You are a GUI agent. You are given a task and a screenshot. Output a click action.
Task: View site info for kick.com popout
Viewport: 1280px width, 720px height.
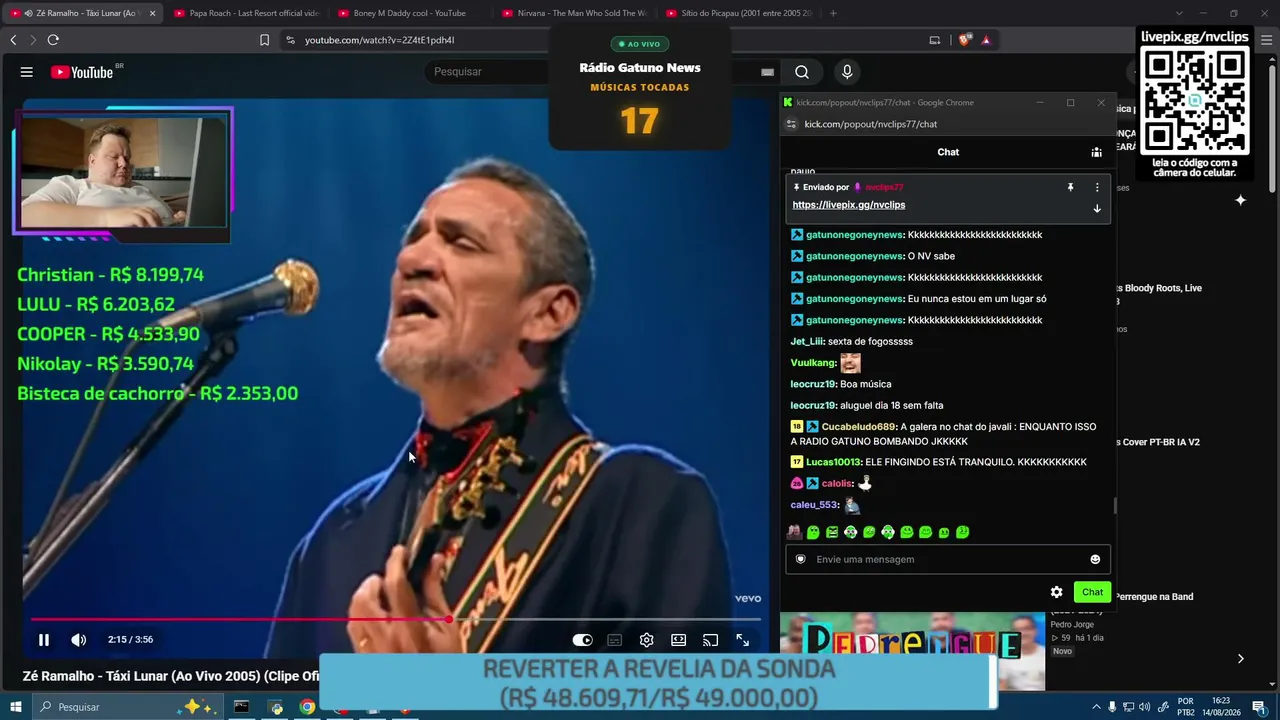[x=791, y=124]
